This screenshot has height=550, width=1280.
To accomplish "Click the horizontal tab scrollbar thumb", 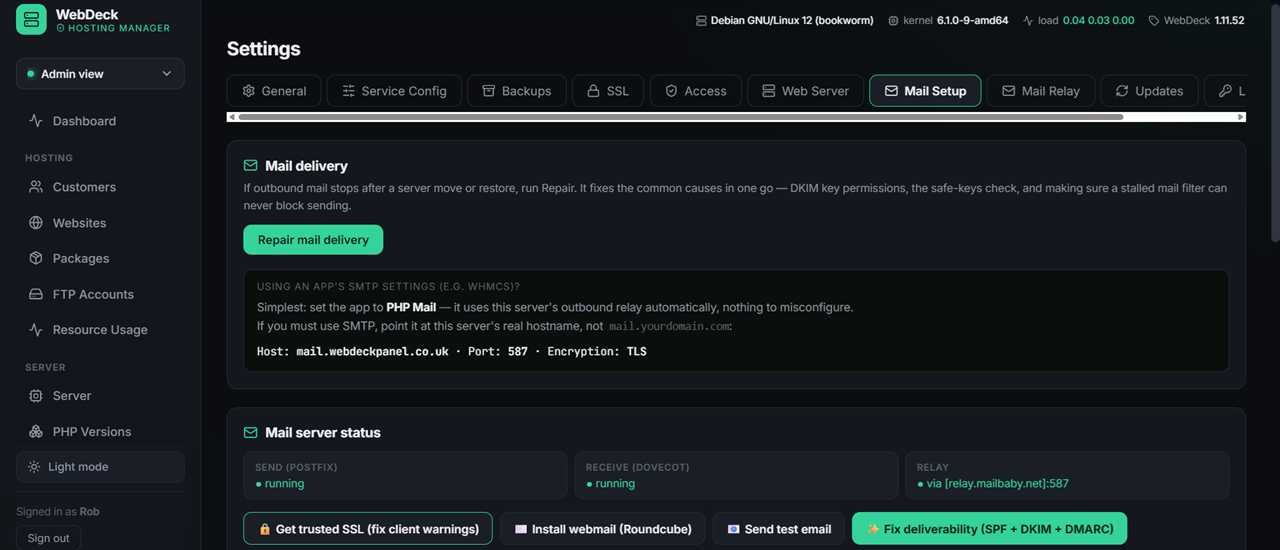I will [x=681, y=117].
